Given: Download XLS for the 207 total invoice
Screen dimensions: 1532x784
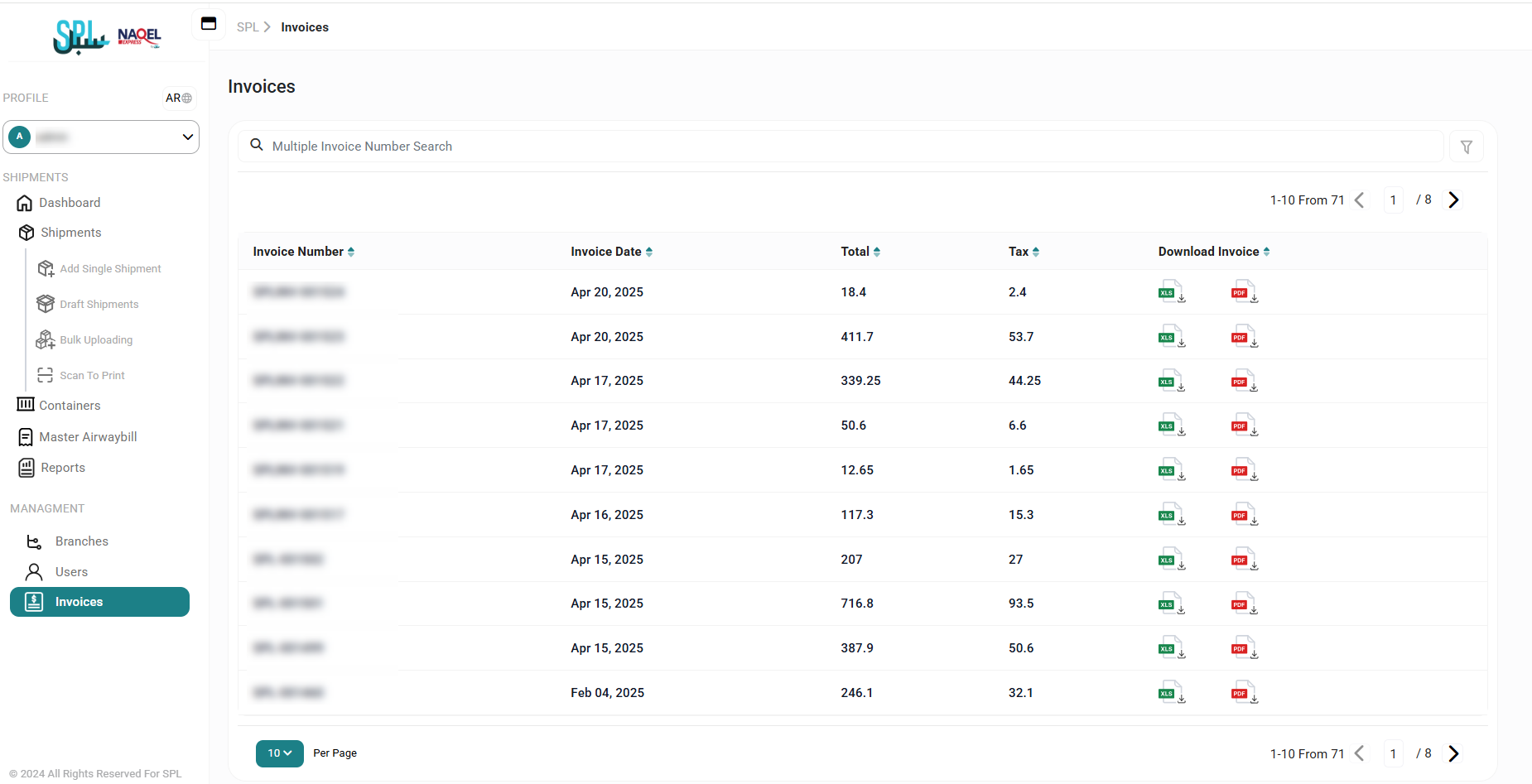Looking at the screenshot, I should pos(1171,560).
